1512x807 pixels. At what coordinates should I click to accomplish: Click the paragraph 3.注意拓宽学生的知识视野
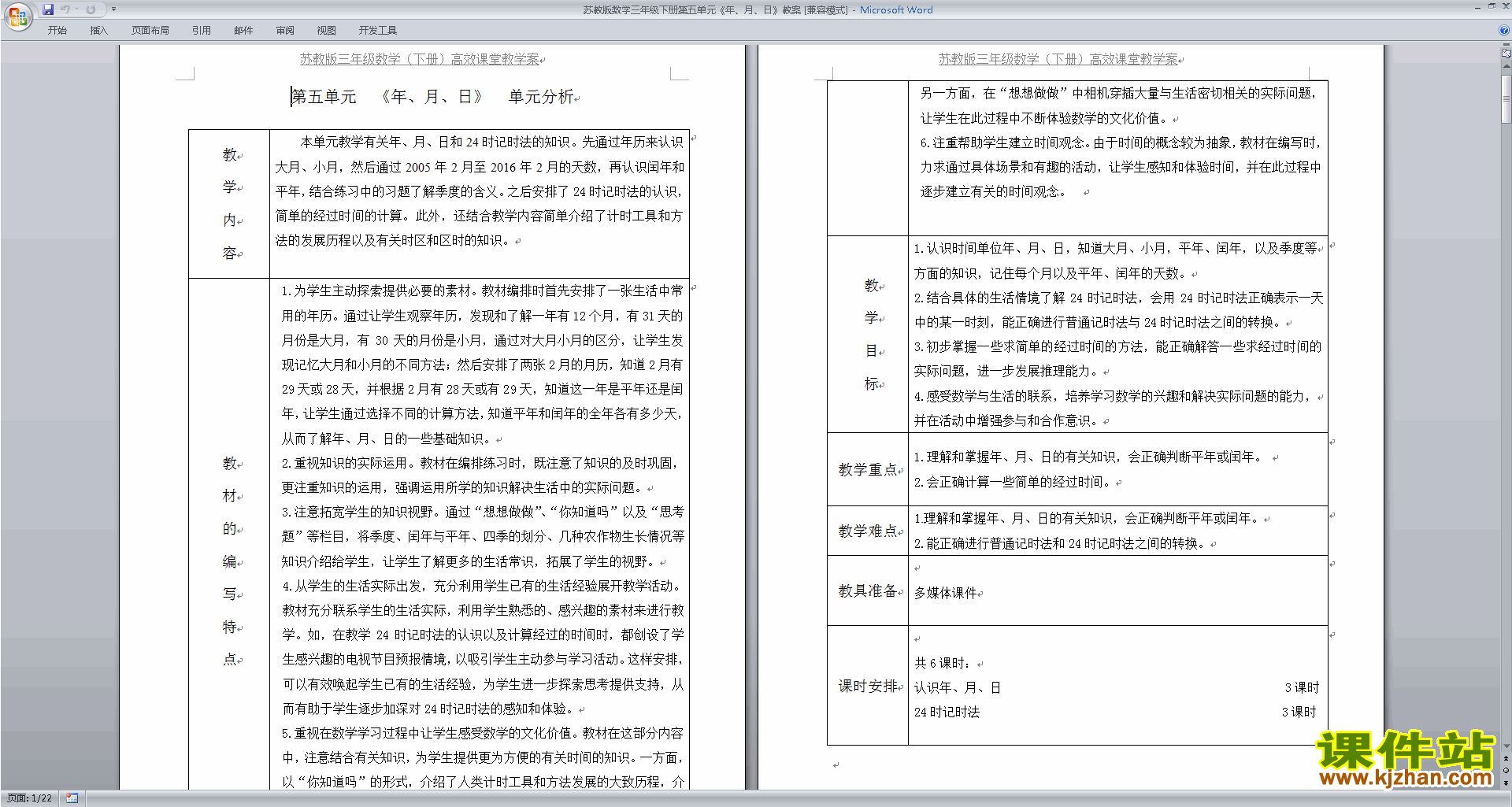[483, 536]
